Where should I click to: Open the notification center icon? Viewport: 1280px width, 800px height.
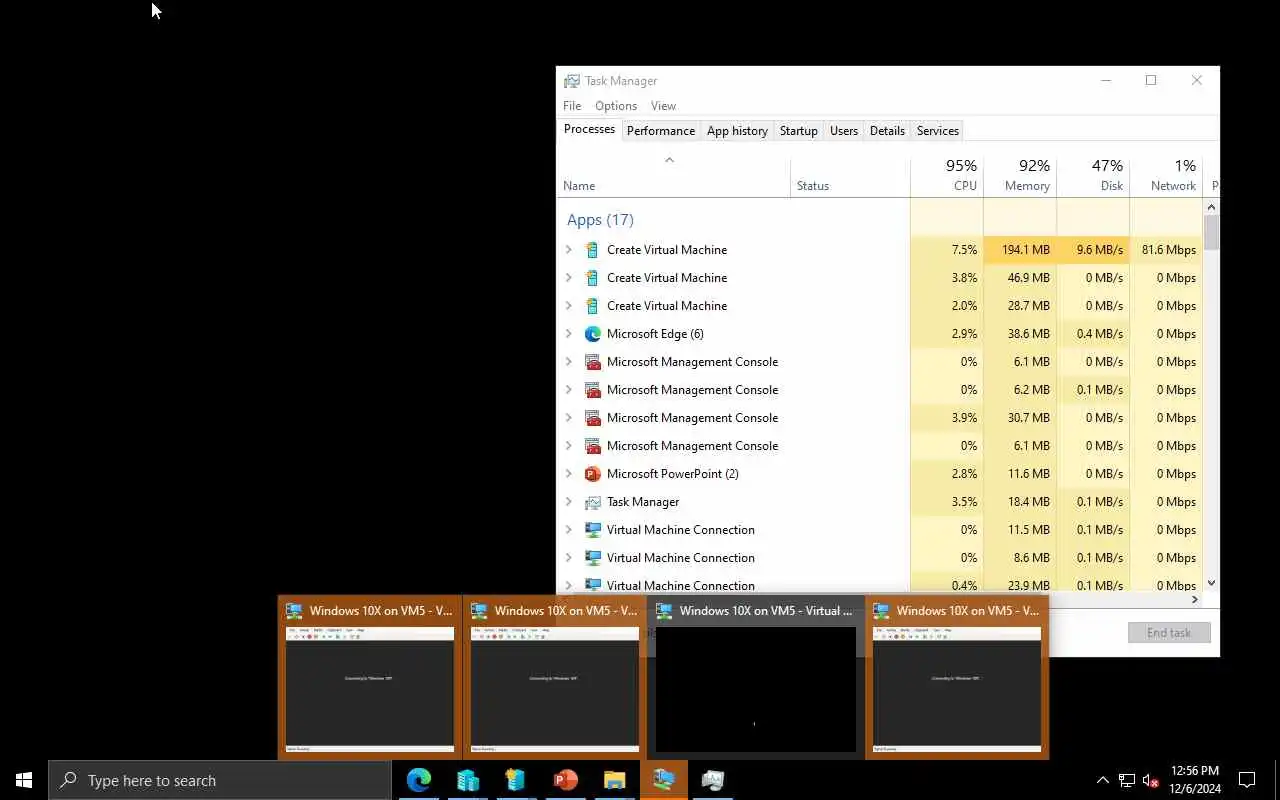pyautogui.click(x=1247, y=780)
